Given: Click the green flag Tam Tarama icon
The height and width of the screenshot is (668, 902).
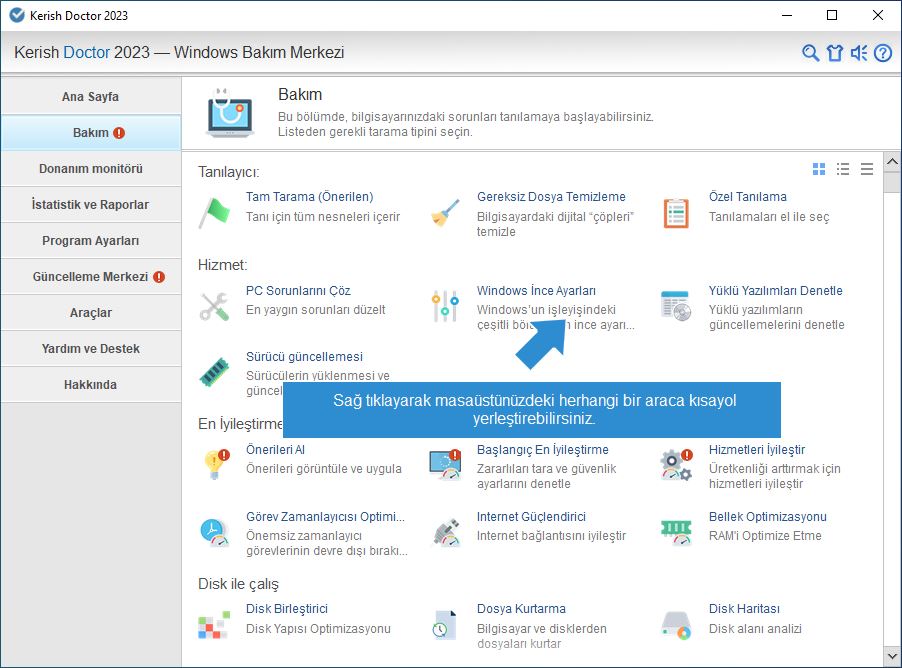Looking at the screenshot, I should [x=215, y=213].
